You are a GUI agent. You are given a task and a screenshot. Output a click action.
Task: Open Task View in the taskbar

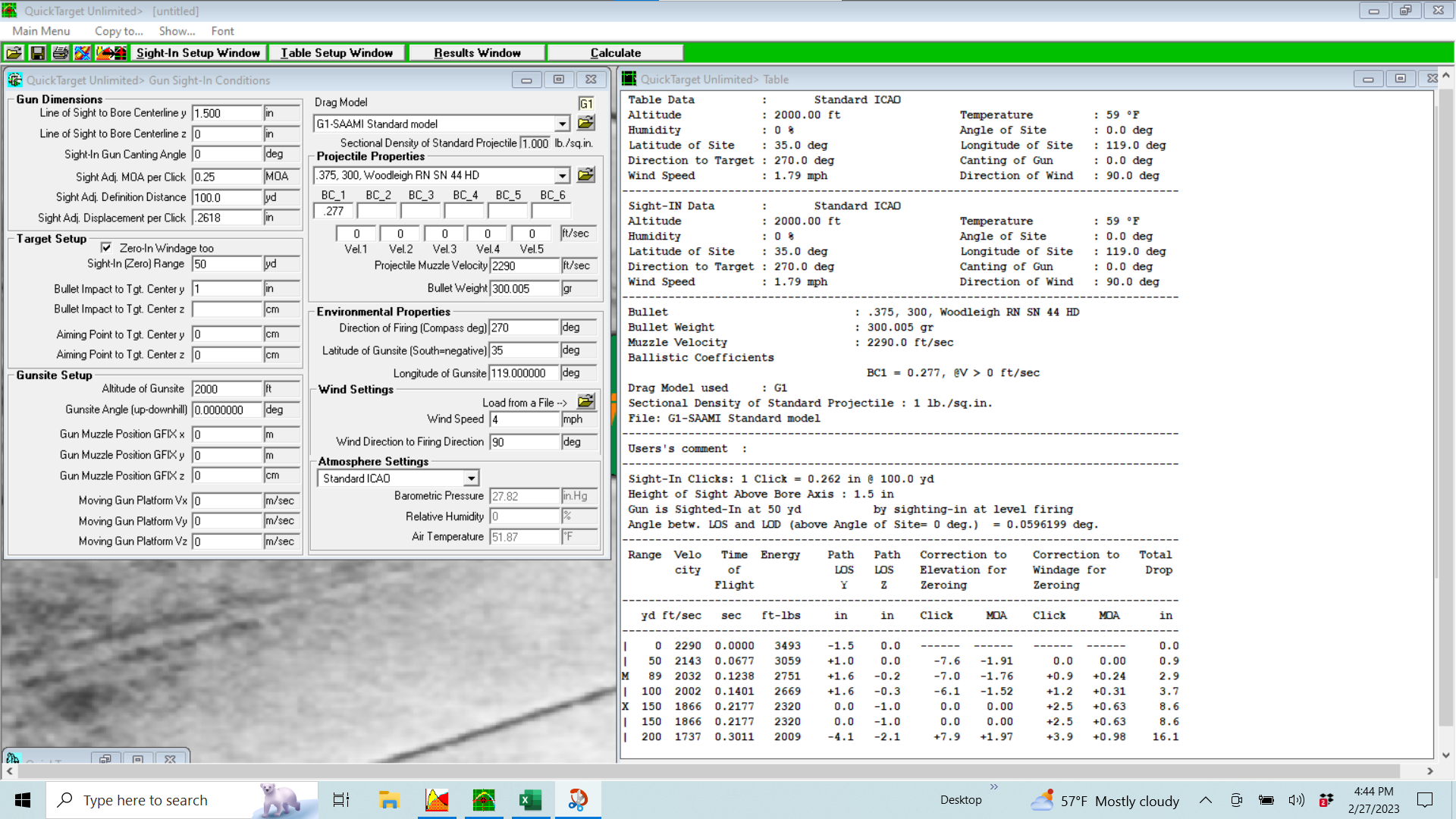tap(341, 800)
